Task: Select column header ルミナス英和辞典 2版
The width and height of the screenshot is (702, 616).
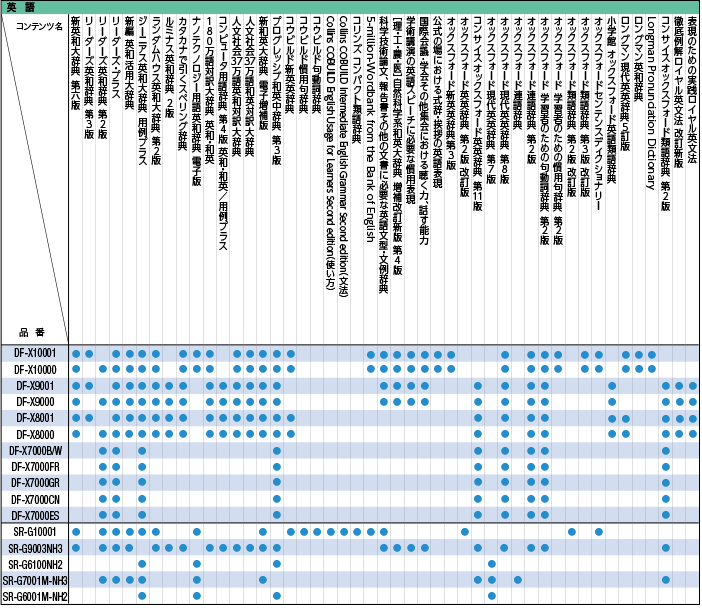Action: tap(169, 68)
